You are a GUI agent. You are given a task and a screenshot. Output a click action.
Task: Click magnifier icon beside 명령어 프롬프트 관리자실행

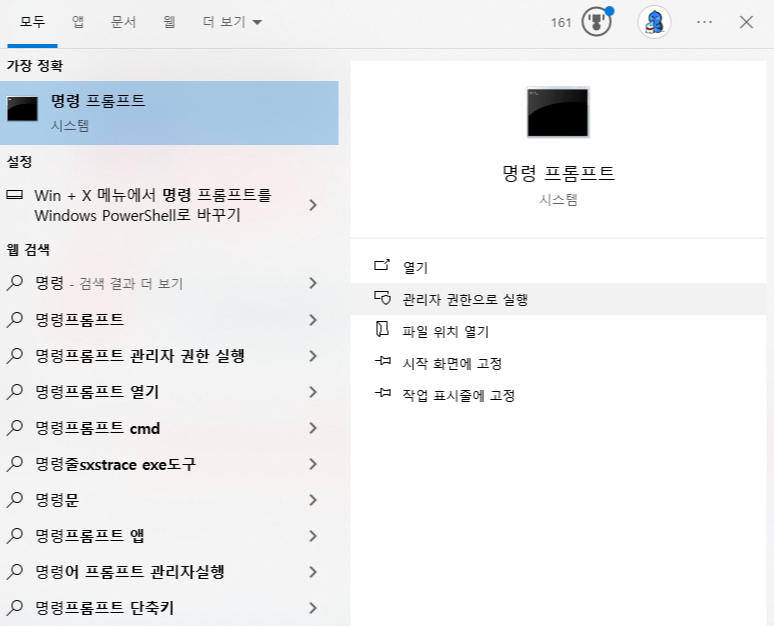click(x=15, y=572)
